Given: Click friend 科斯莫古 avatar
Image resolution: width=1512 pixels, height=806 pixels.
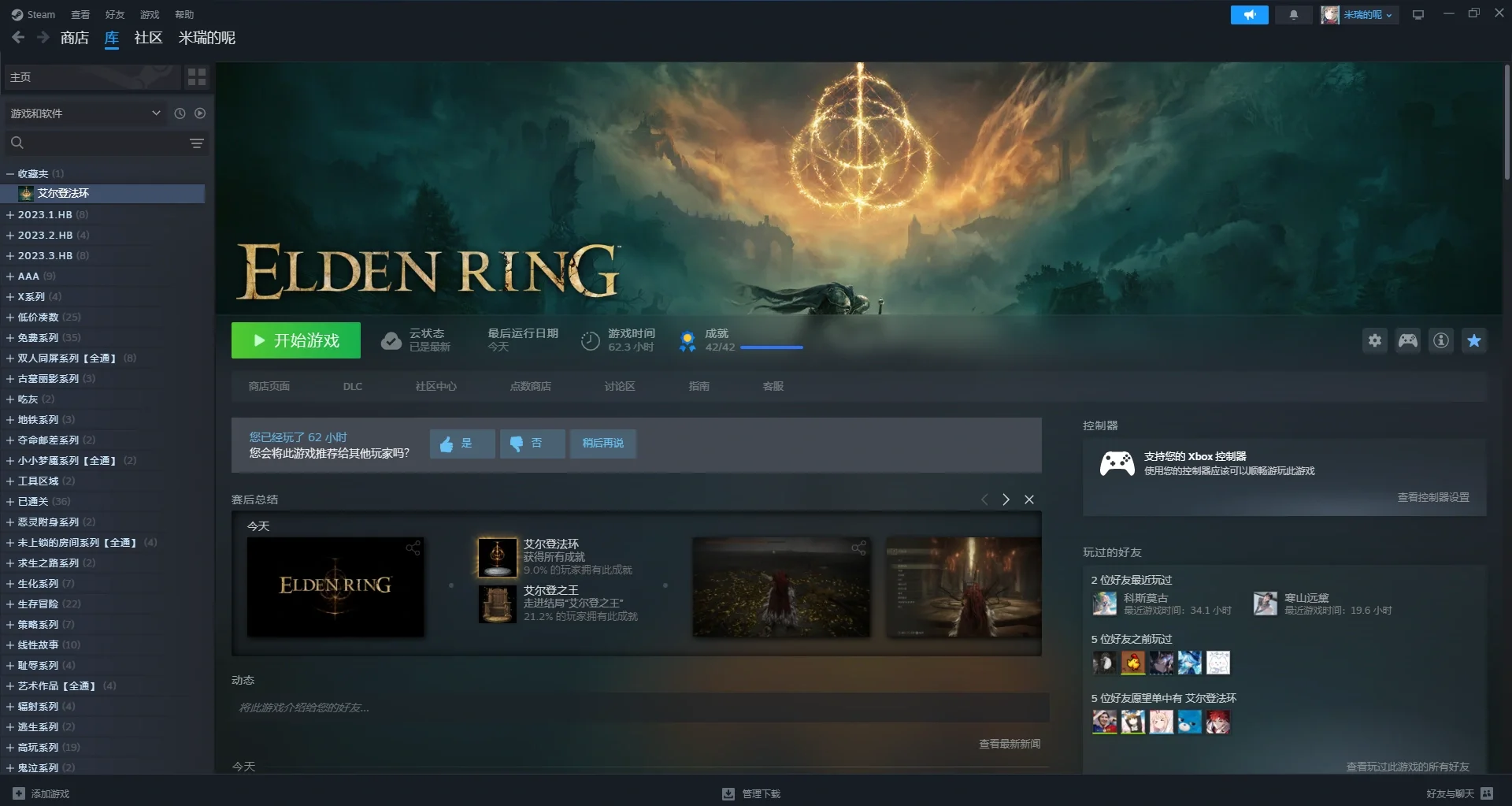Looking at the screenshot, I should click(1105, 604).
